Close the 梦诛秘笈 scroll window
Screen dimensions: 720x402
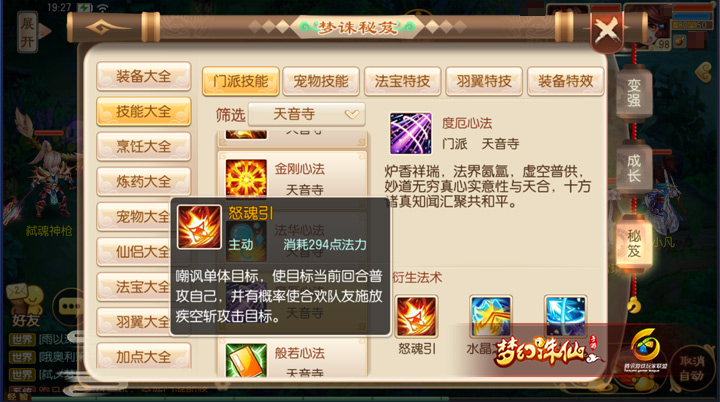(x=607, y=31)
